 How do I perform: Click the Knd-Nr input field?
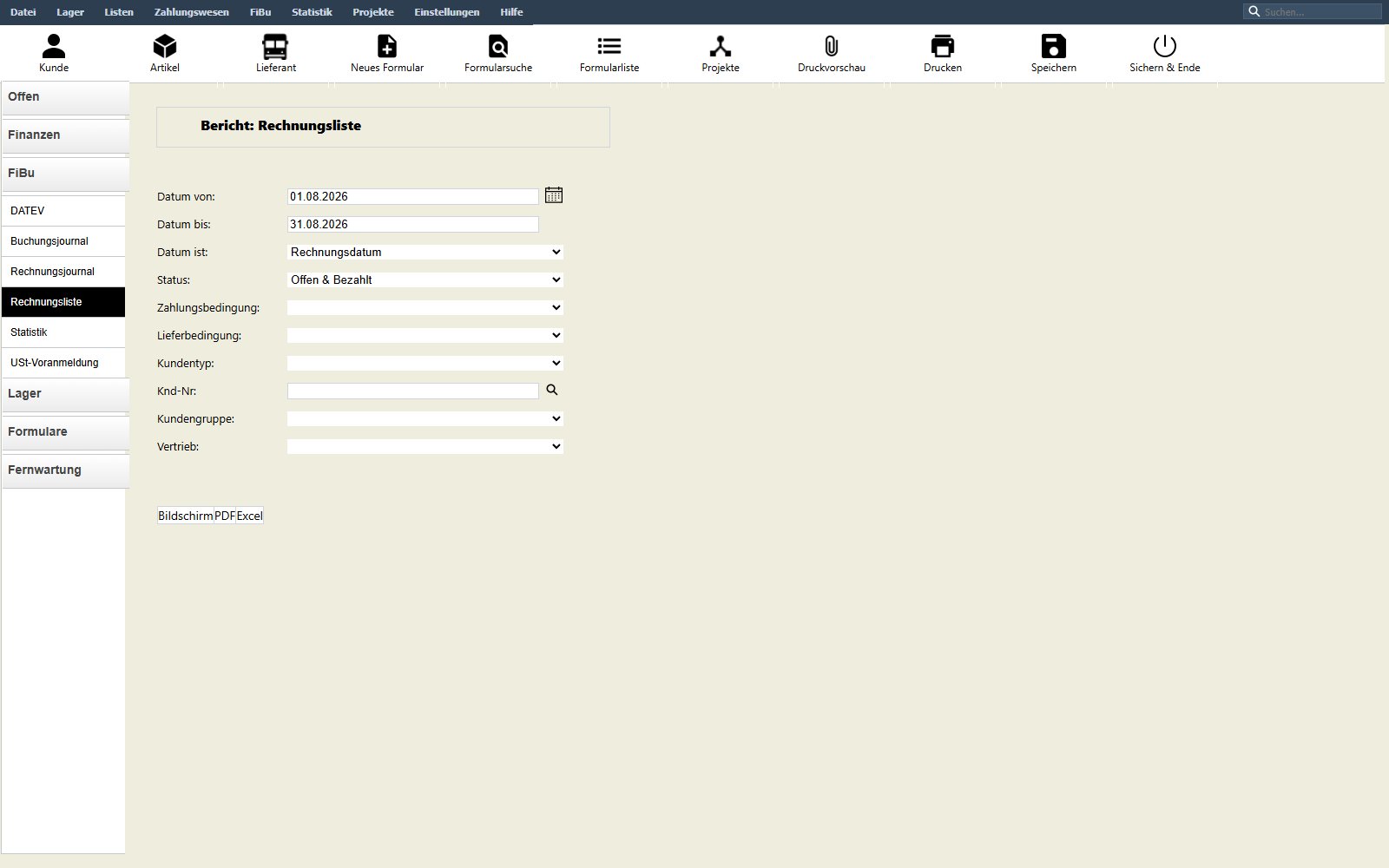pos(413,391)
